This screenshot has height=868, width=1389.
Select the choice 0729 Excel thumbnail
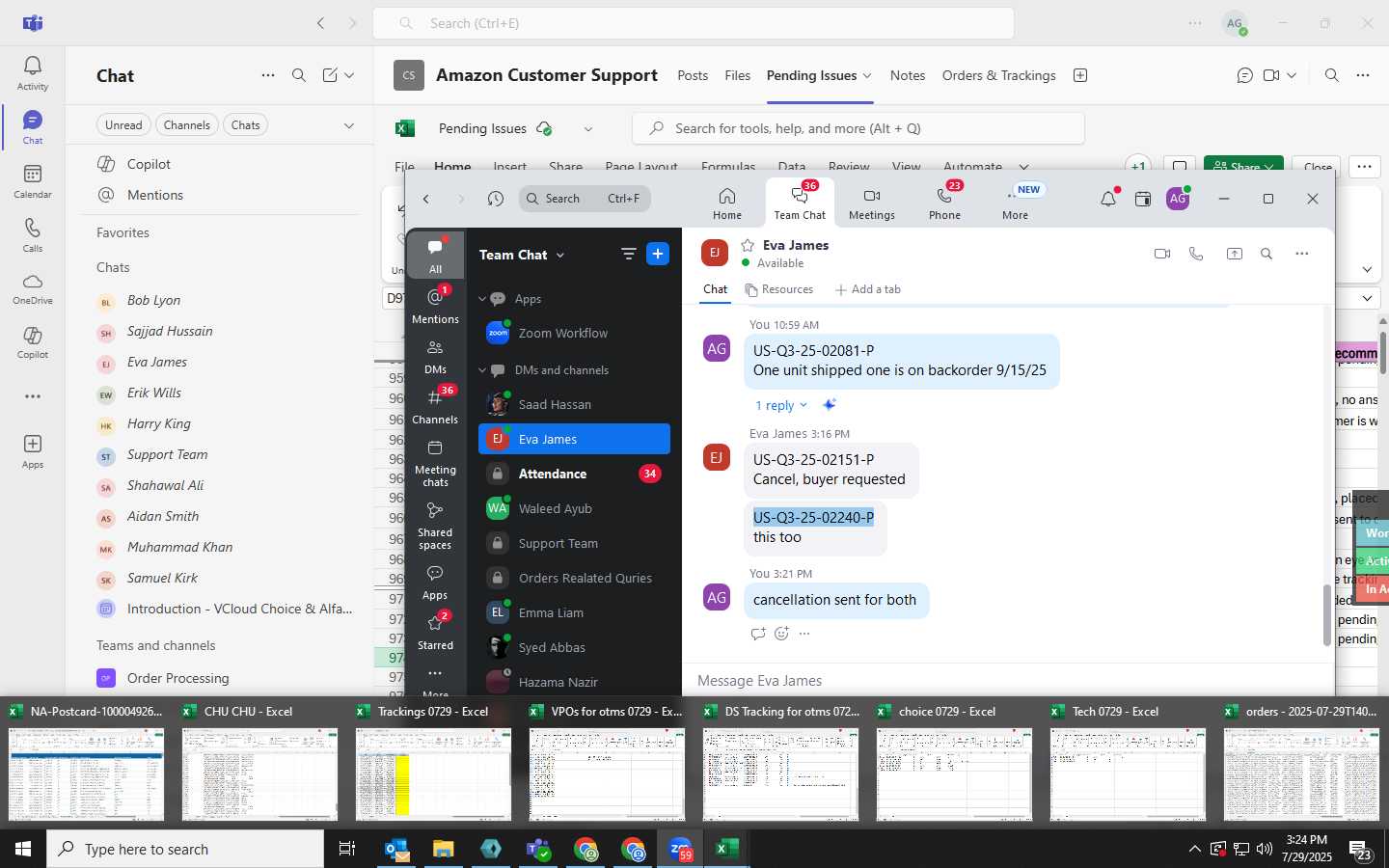pos(954,762)
